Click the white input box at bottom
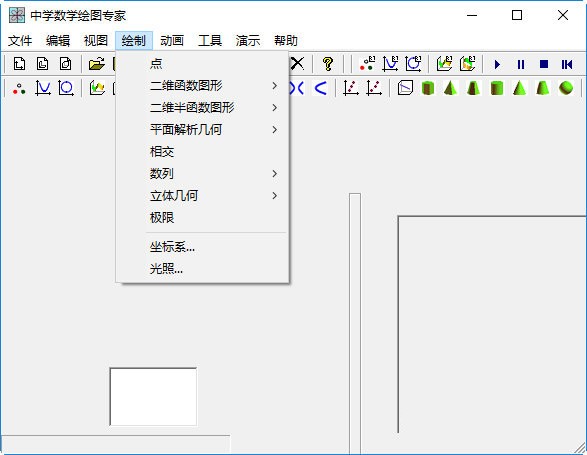This screenshot has width=587, height=455. [153, 397]
